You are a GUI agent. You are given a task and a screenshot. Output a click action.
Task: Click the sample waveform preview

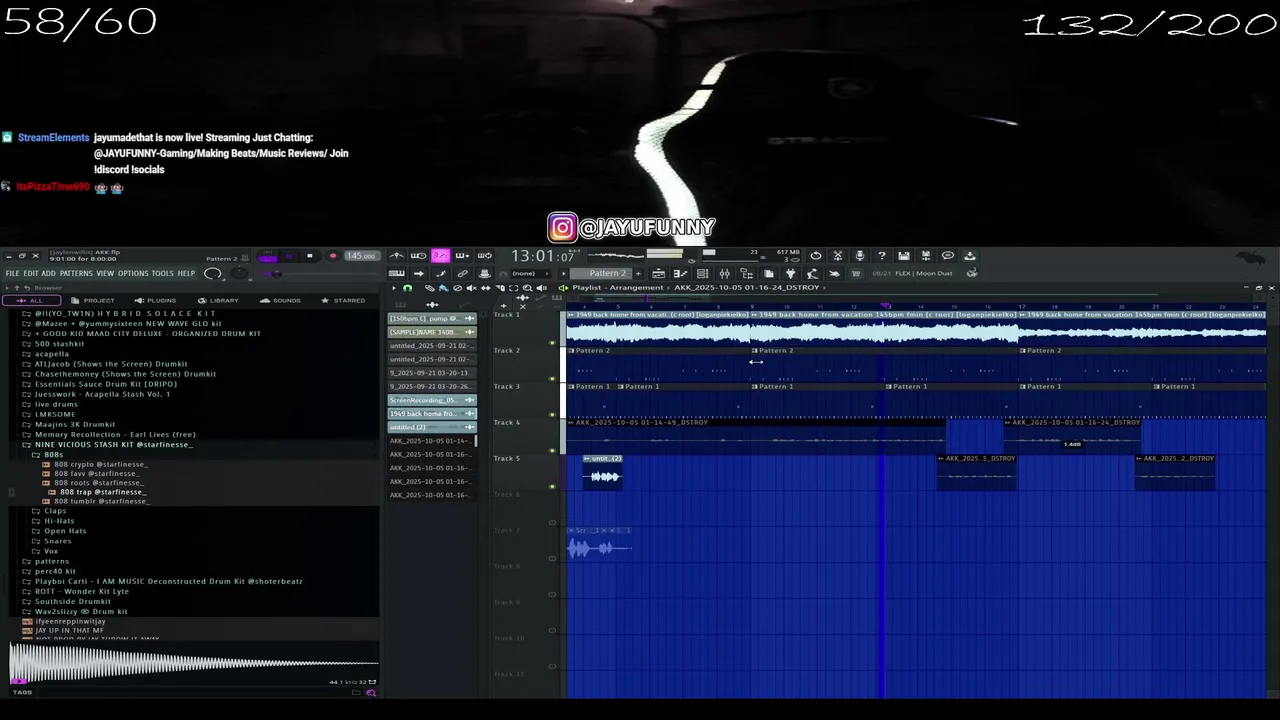click(194, 663)
